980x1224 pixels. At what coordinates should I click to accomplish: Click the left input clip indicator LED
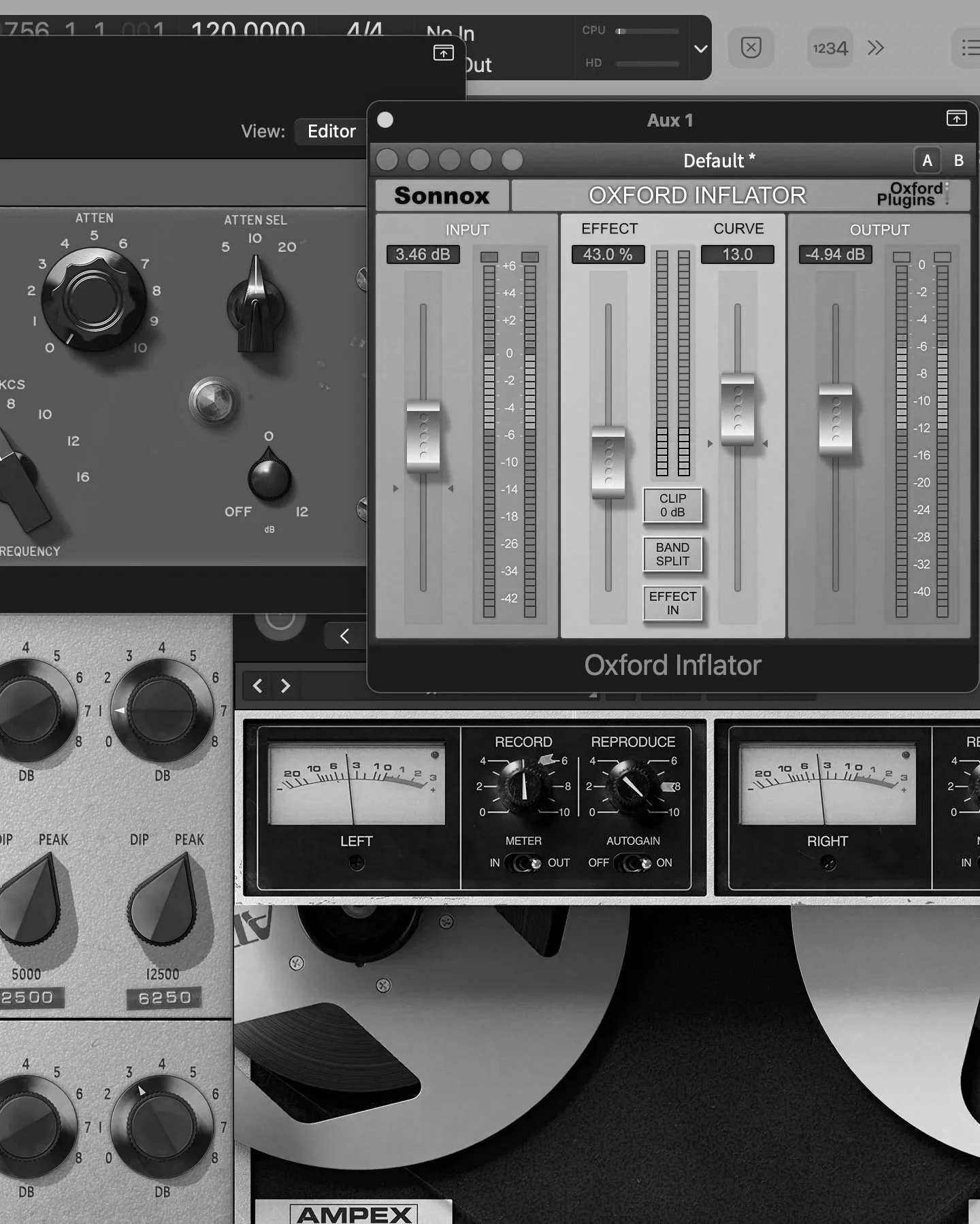[489, 257]
